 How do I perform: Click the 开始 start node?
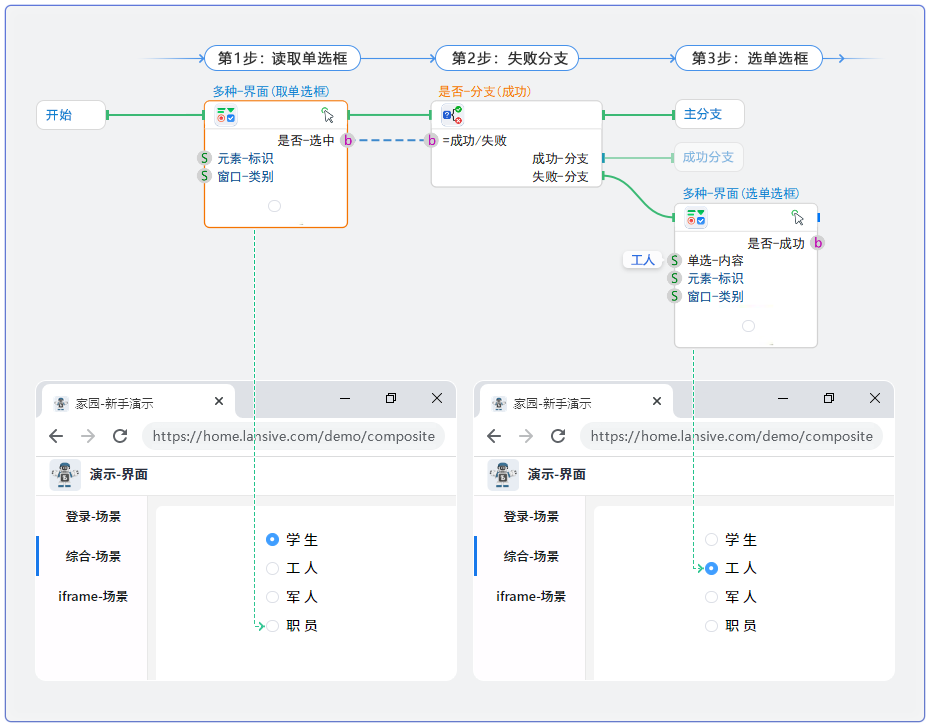coord(70,115)
